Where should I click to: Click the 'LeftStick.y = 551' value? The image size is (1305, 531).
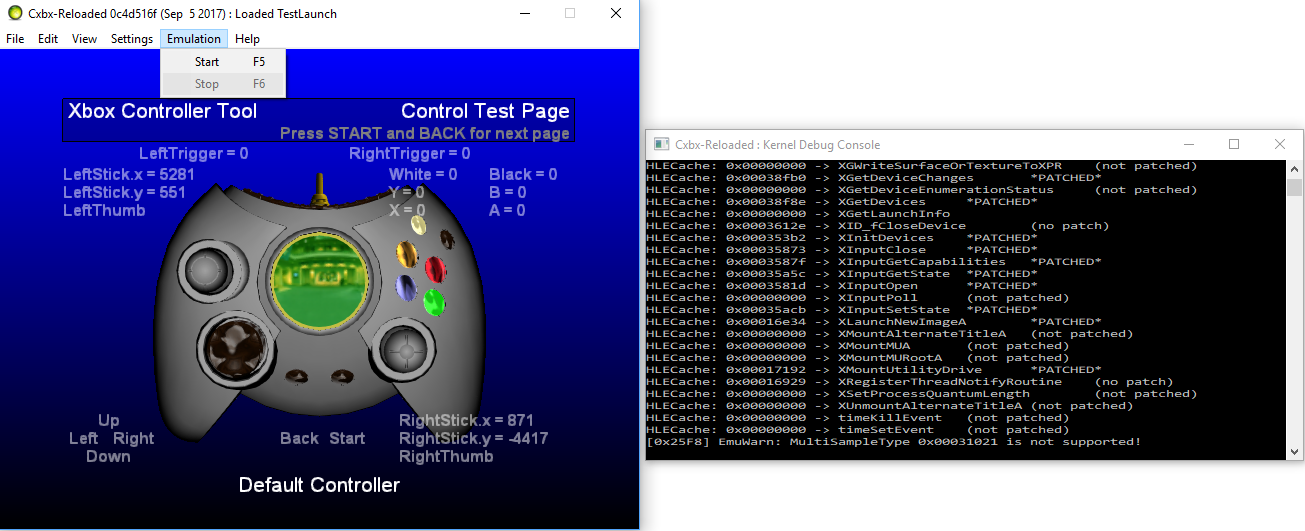124,192
